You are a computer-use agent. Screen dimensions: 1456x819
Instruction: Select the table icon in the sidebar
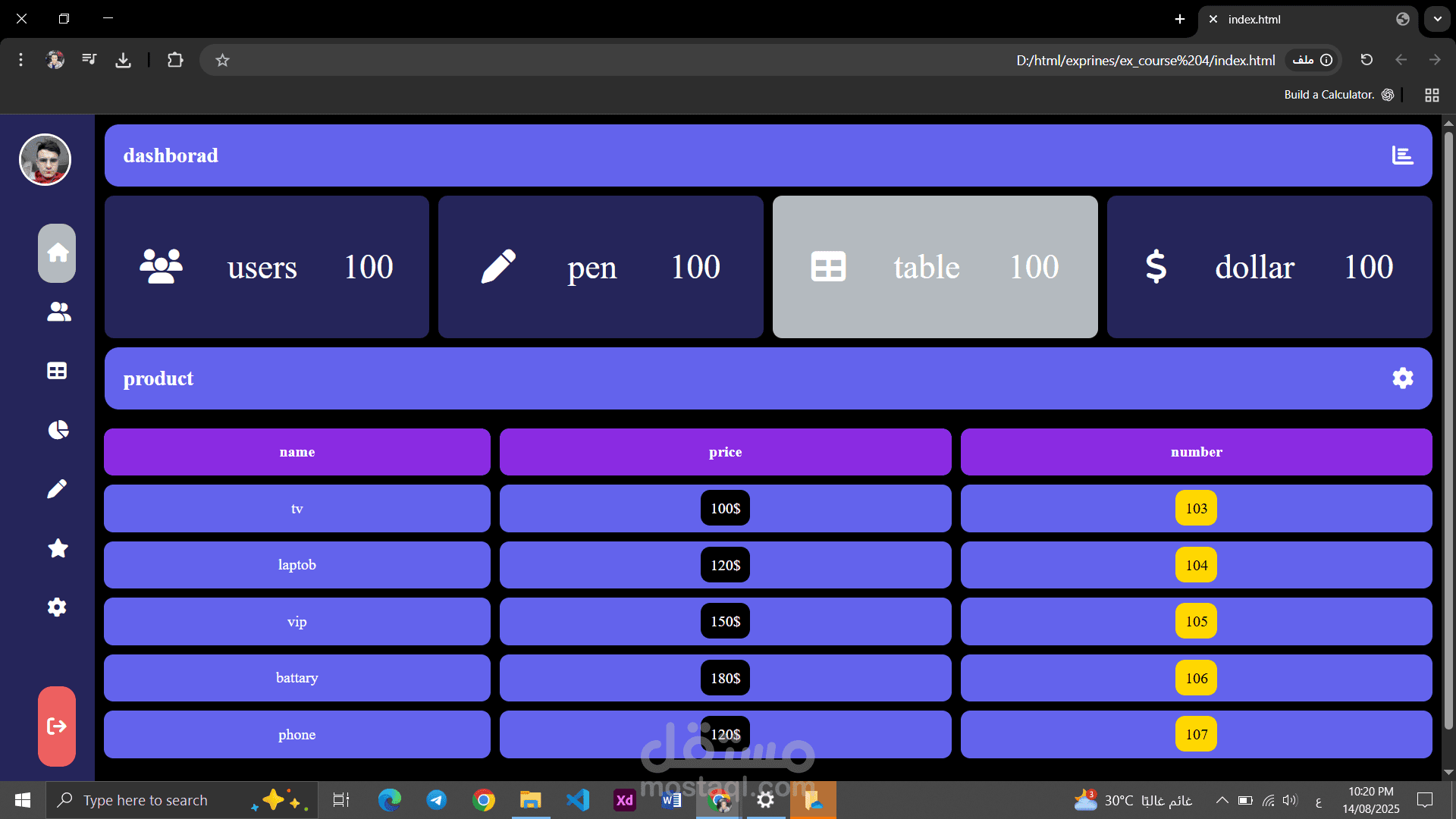57,371
